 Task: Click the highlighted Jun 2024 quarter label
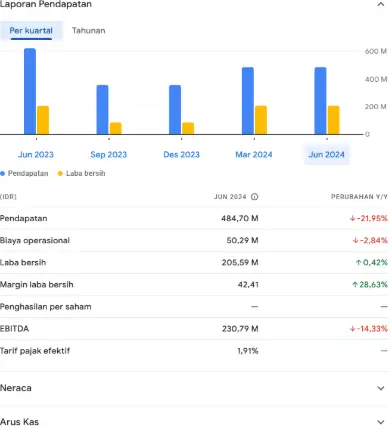pyautogui.click(x=327, y=155)
